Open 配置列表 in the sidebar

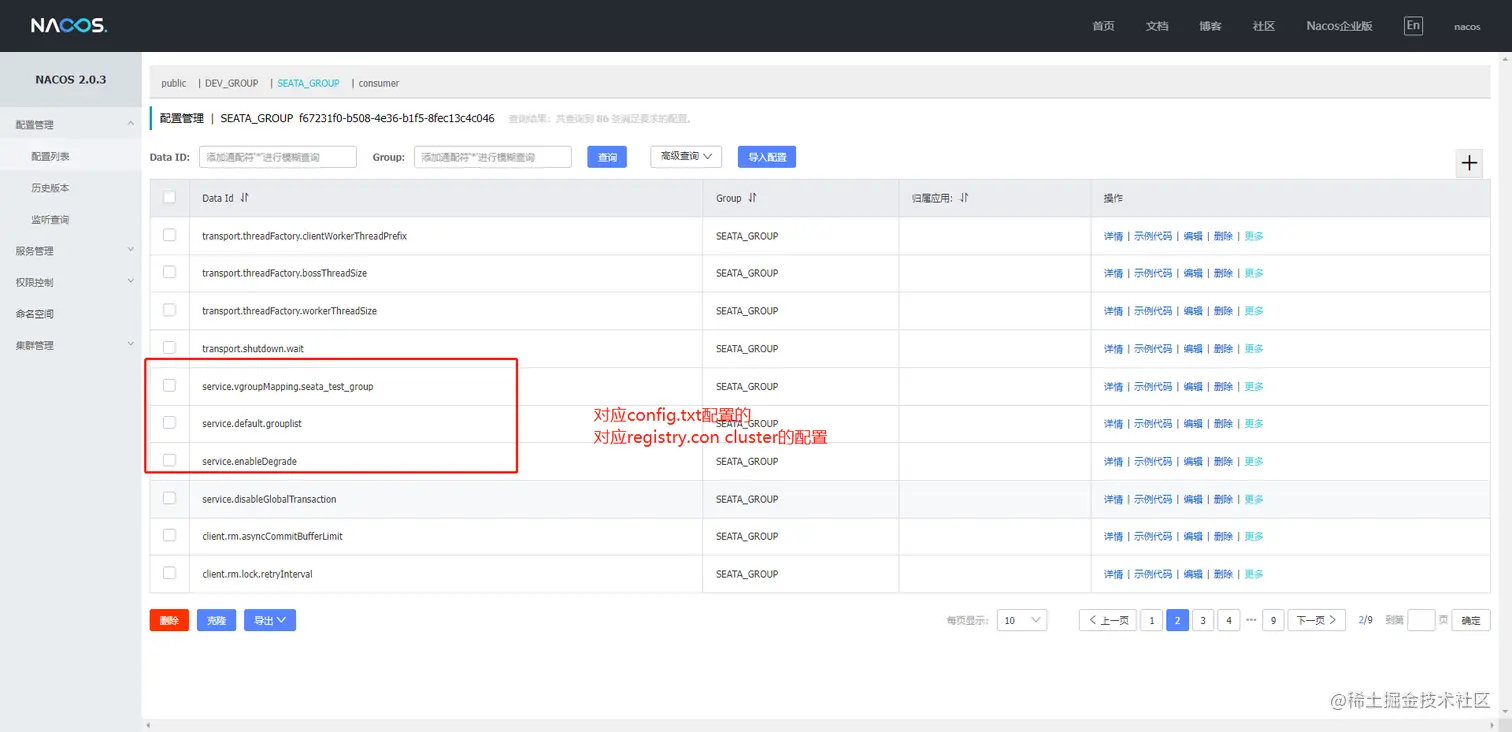click(x=50, y=157)
